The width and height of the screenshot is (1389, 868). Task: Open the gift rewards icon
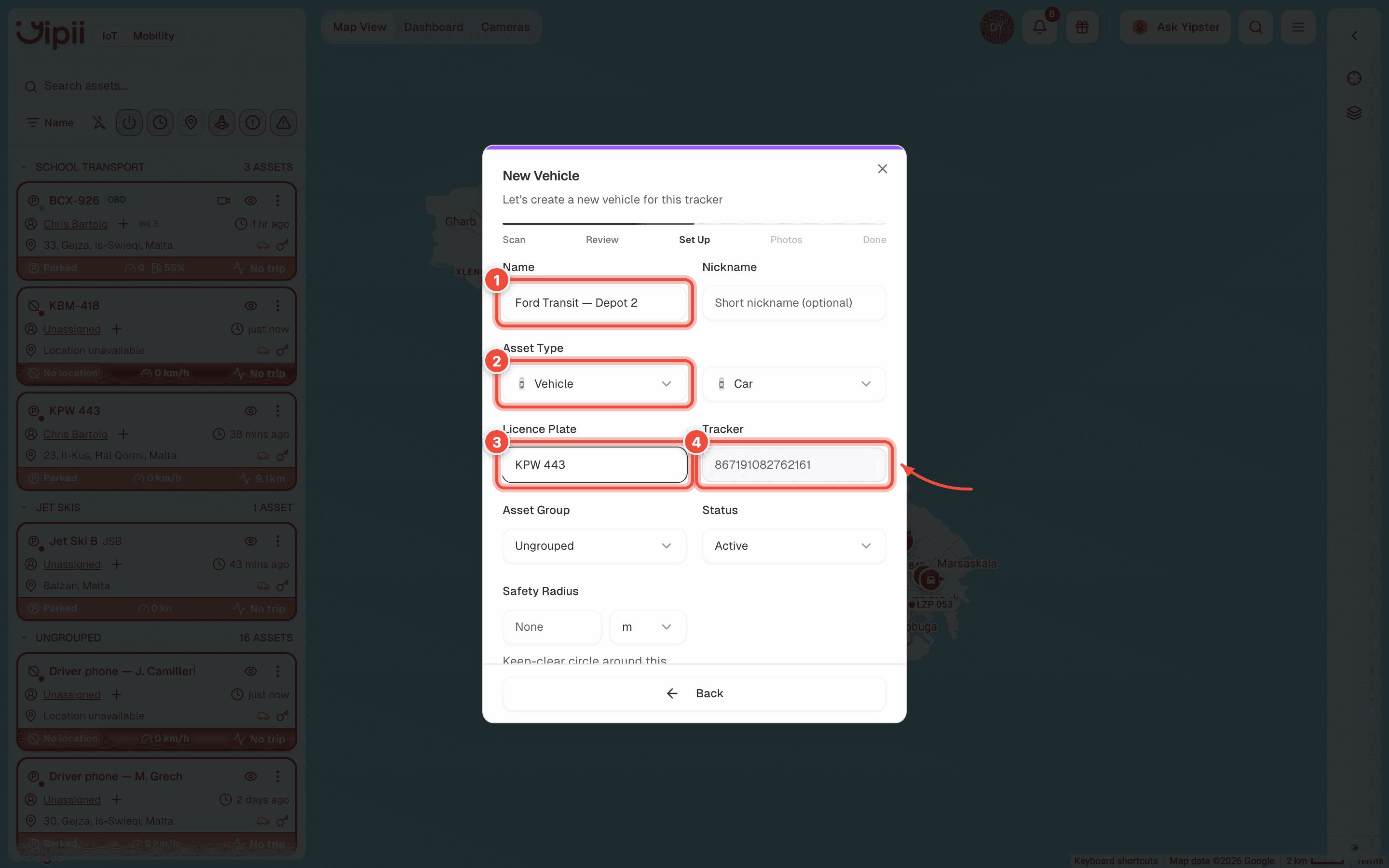1082,27
